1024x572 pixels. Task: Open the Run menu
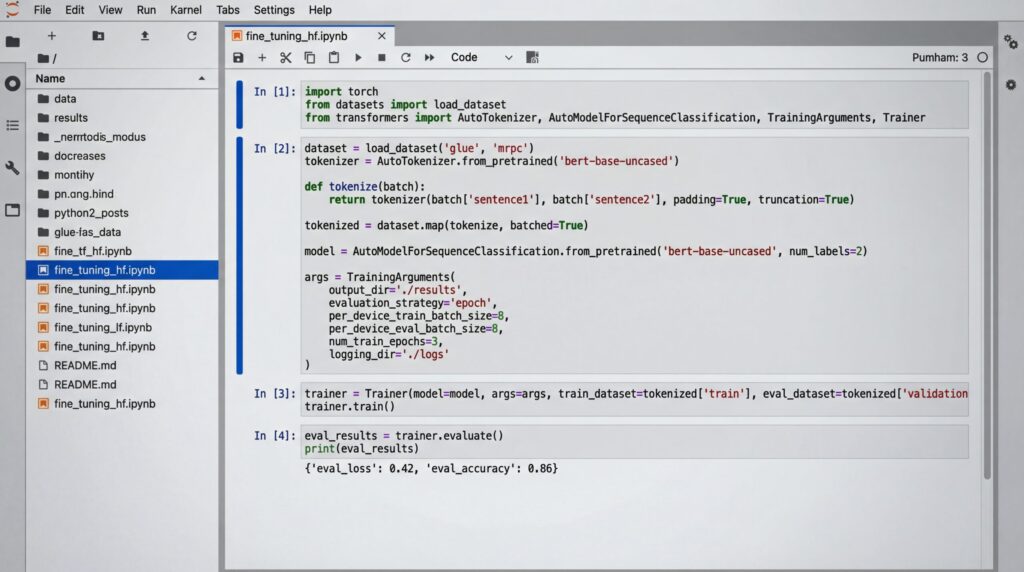coord(146,10)
